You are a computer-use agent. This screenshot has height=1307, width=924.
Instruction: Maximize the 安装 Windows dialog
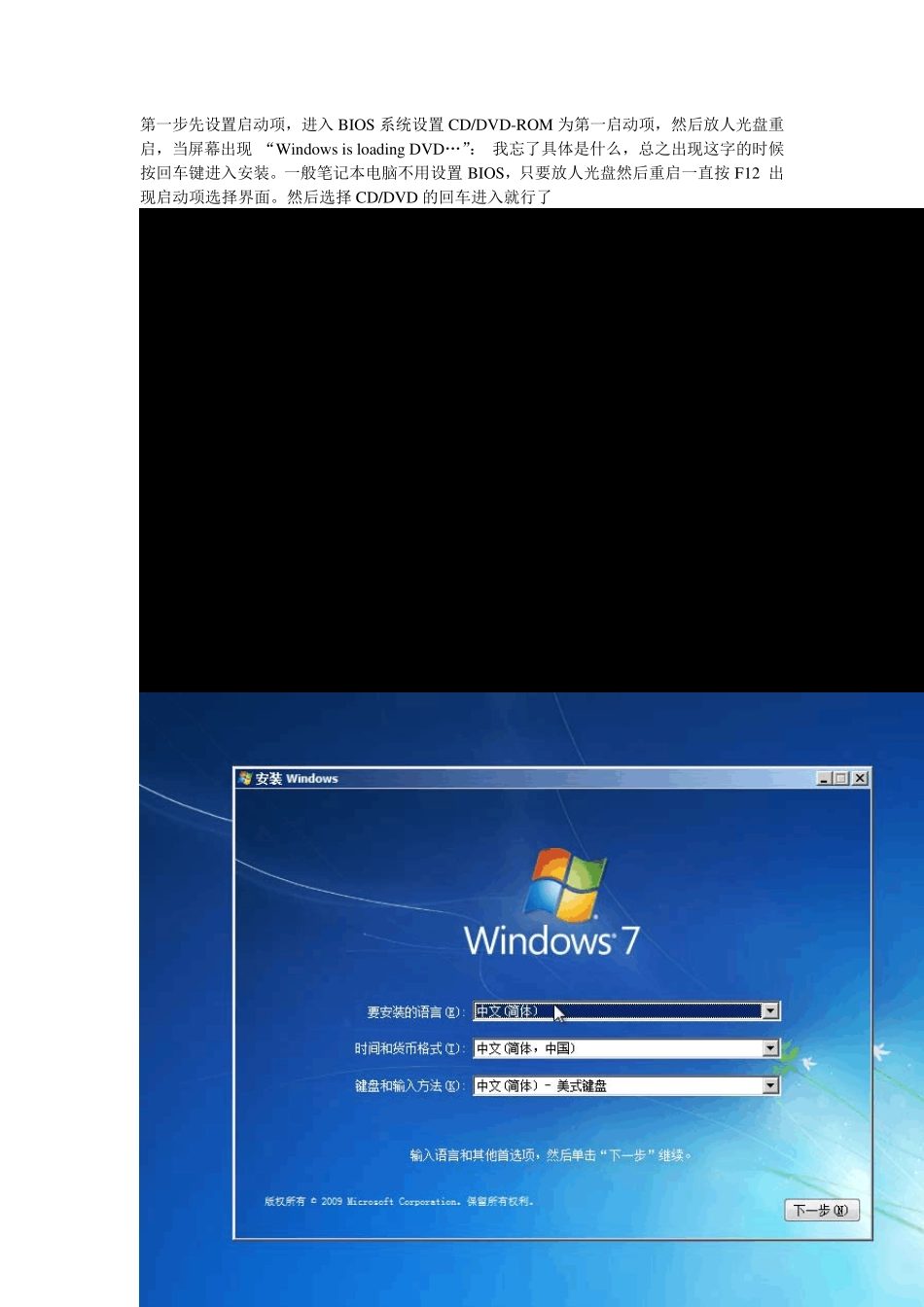pyautogui.click(x=842, y=778)
